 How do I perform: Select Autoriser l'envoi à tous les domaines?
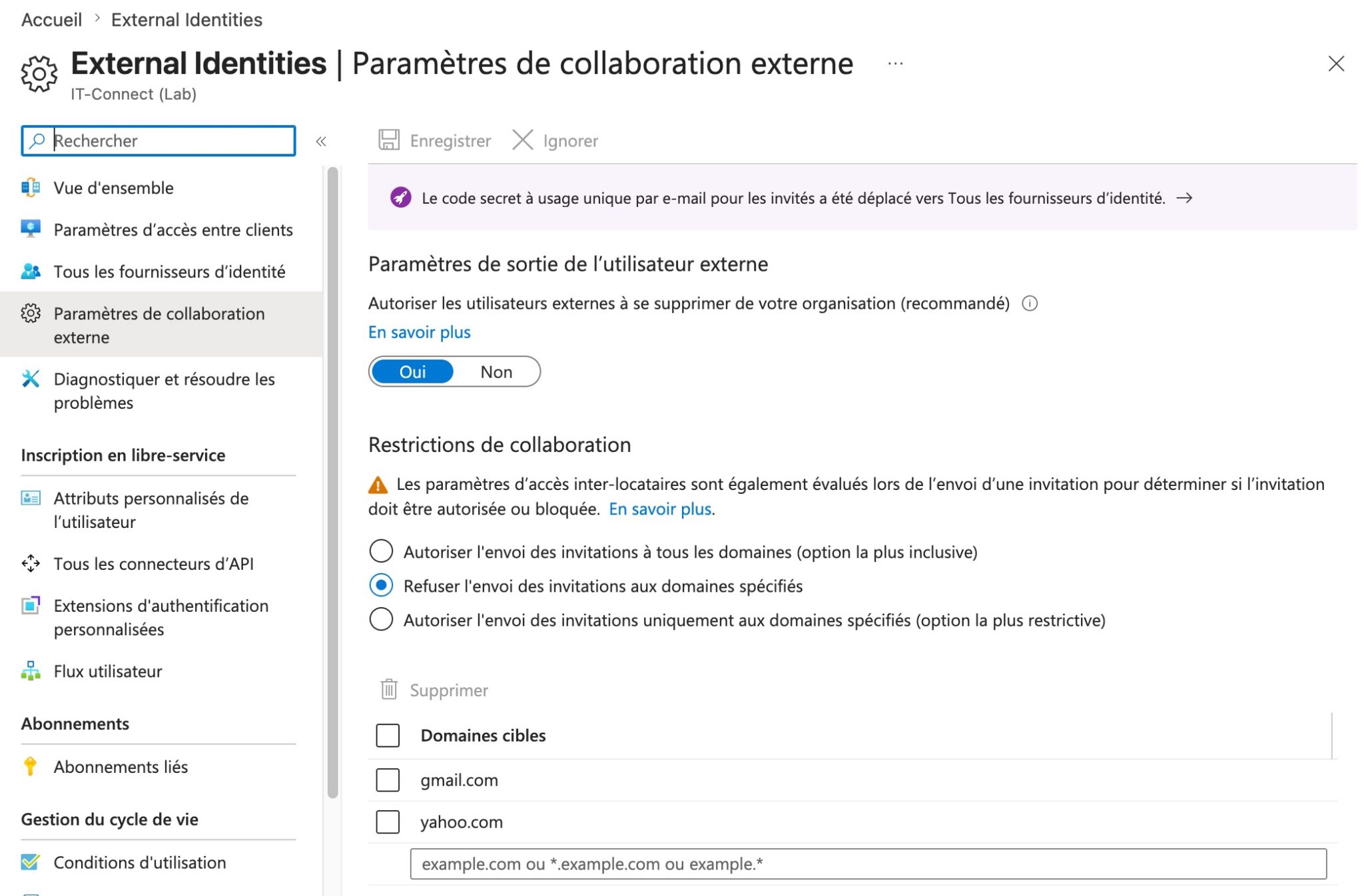click(381, 551)
